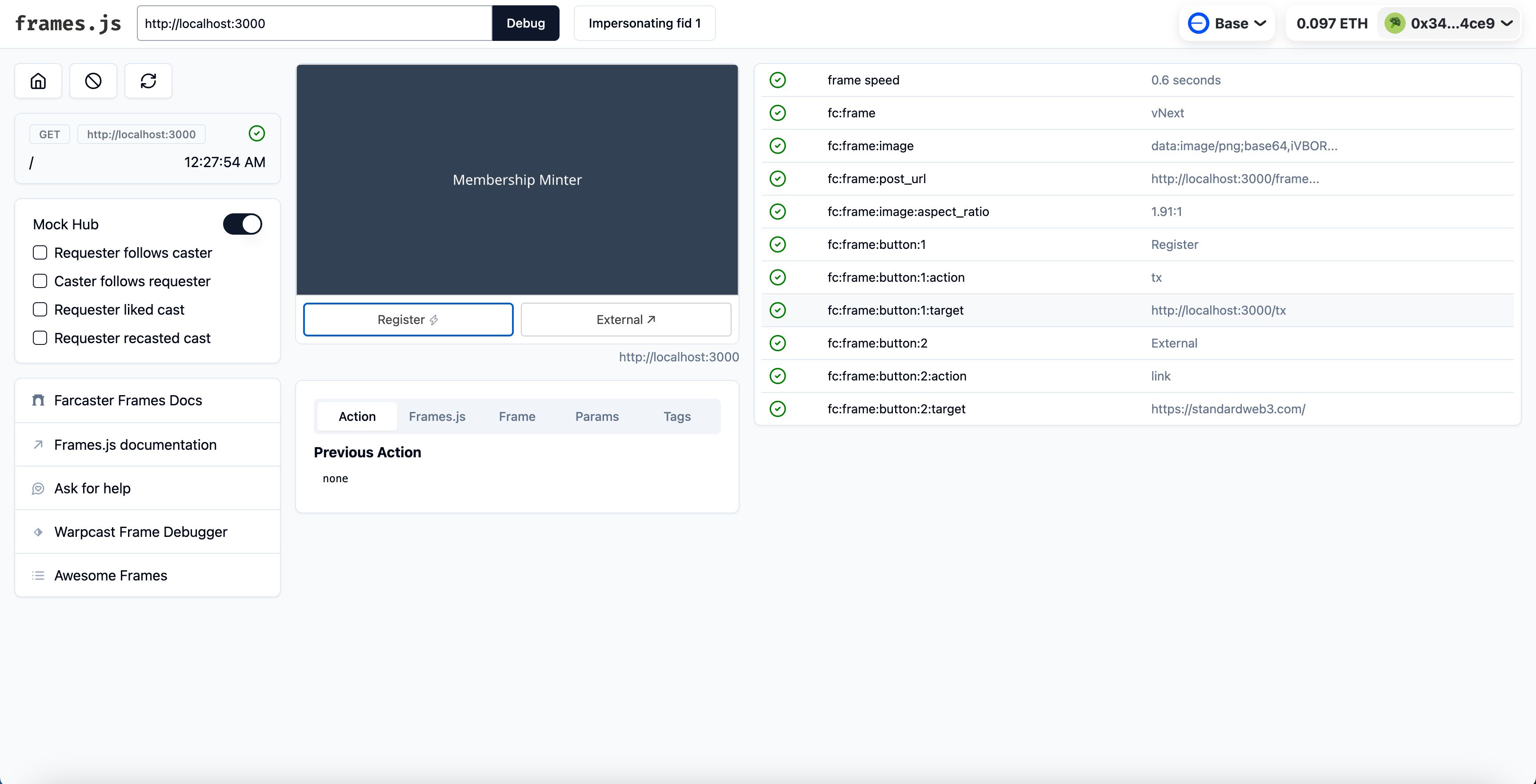The height and width of the screenshot is (784, 1536).
Task: Select the Tags tab
Action: (676, 415)
